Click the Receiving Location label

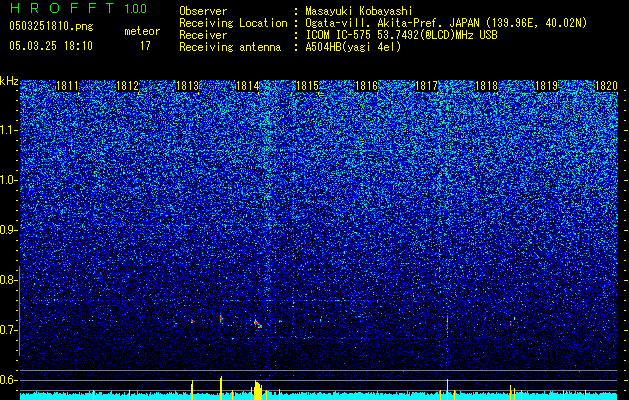coord(233,23)
